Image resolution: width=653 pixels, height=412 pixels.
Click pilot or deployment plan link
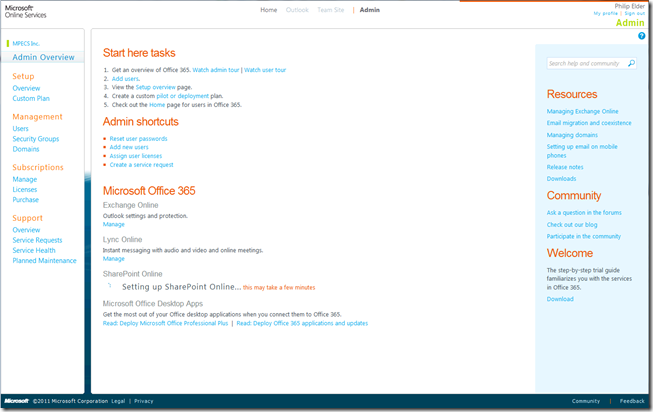tap(182, 96)
